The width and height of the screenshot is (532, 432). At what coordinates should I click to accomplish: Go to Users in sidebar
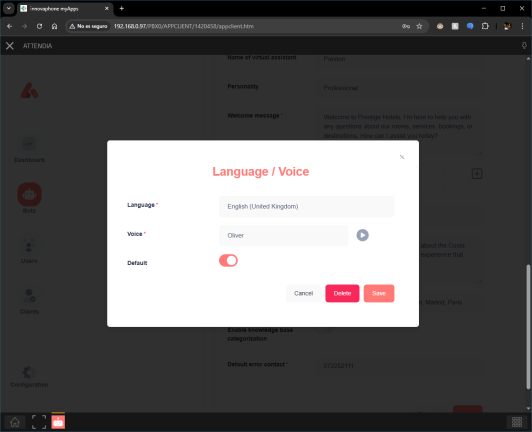(29, 250)
